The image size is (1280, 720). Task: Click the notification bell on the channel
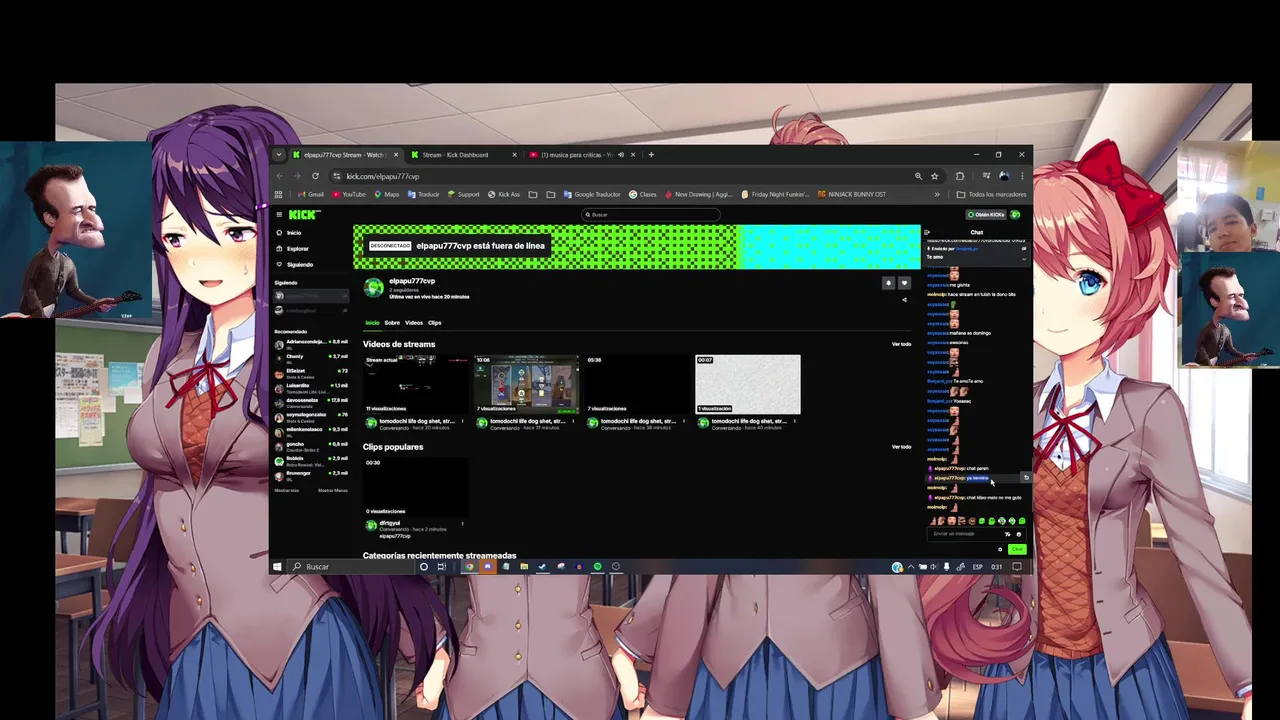(x=888, y=283)
